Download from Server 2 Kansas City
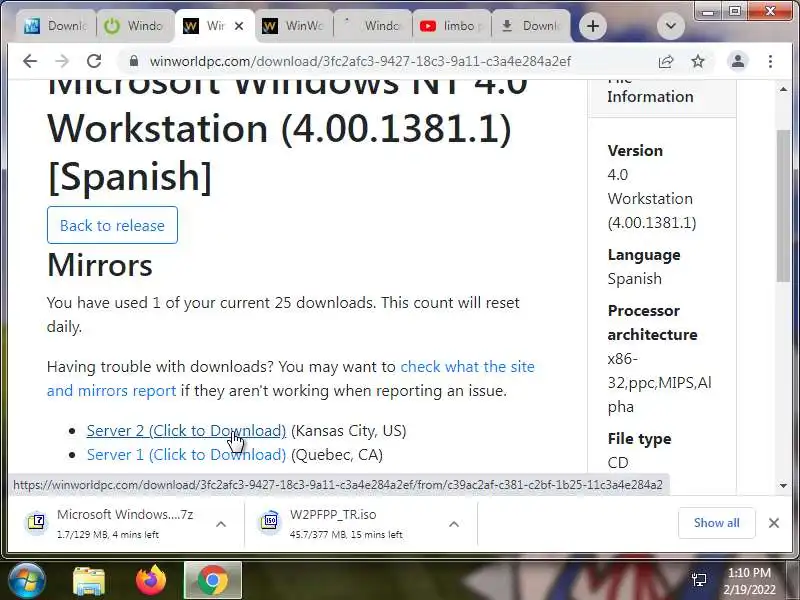 186,431
